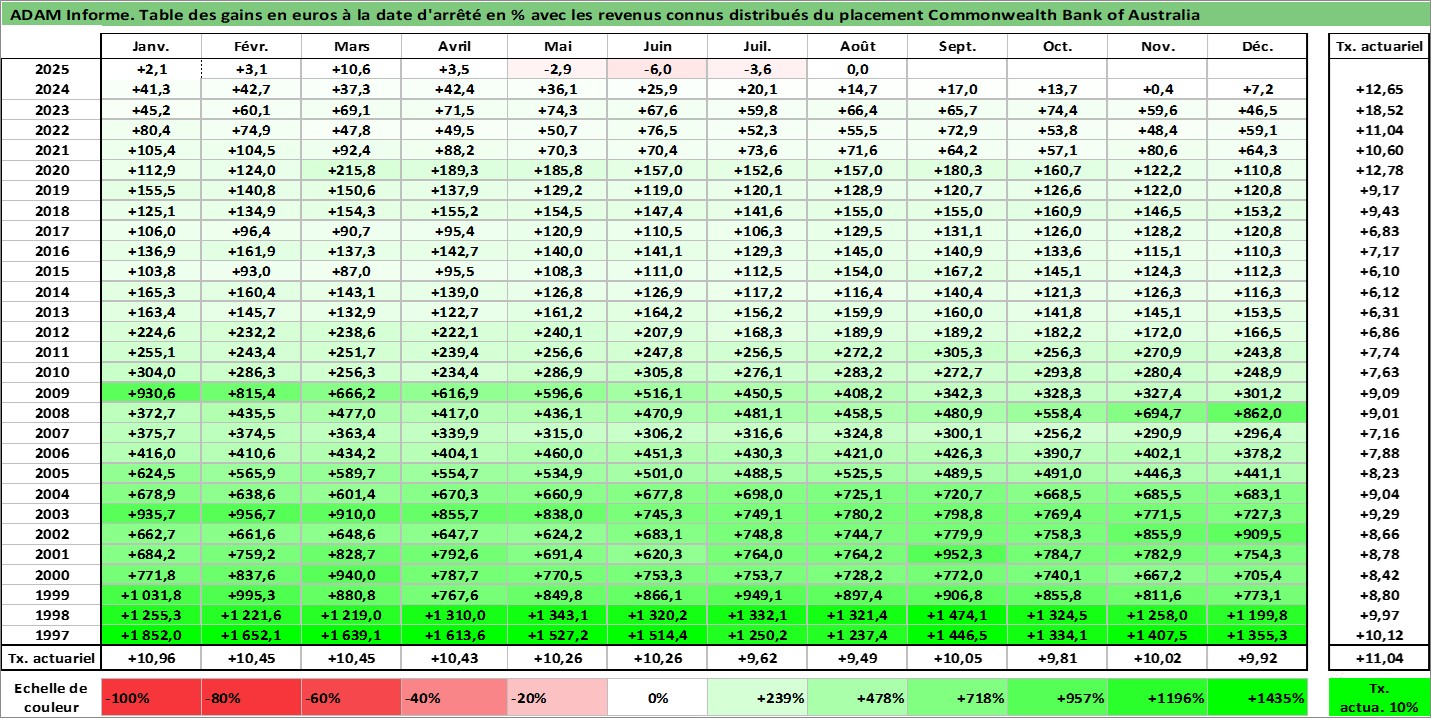Viewport: 1431px width, 718px height.
Task: Select the Juin column header
Action: [657, 47]
